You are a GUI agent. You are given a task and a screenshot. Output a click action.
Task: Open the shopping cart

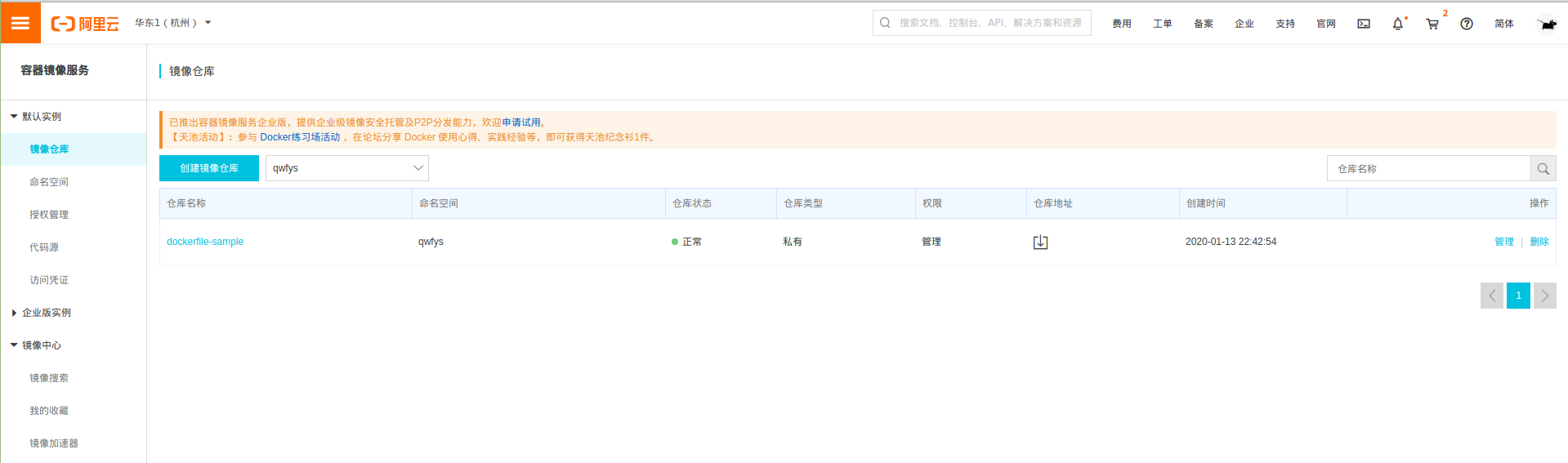[x=1432, y=24]
